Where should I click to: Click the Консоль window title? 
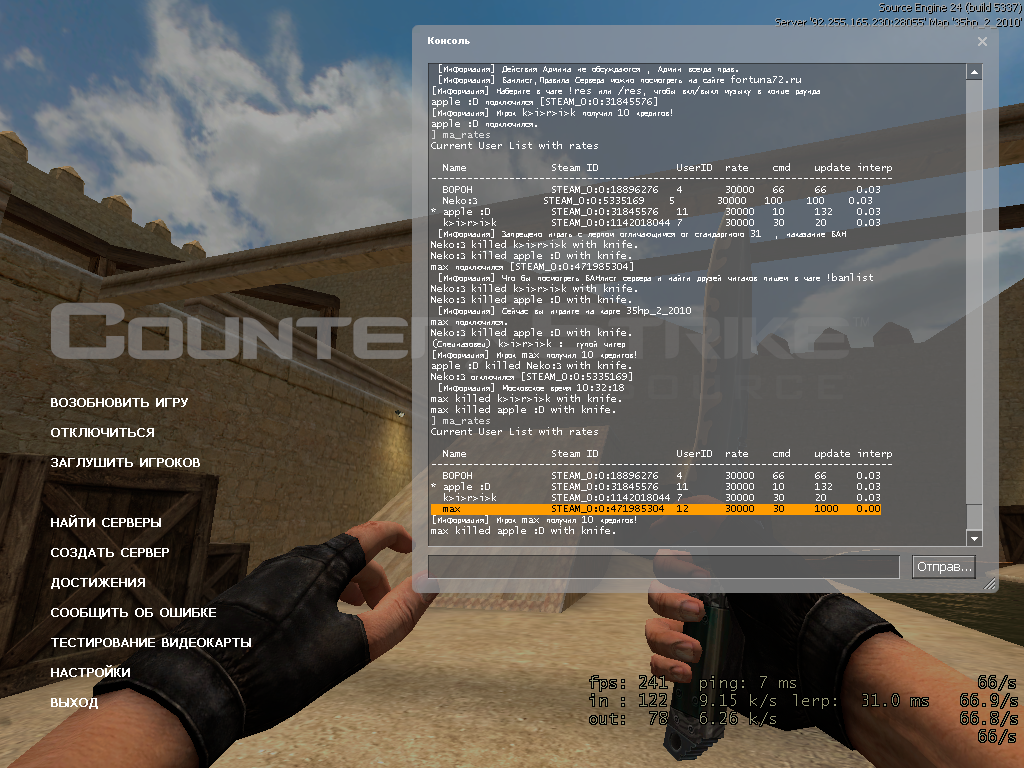click(x=449, y=40)
